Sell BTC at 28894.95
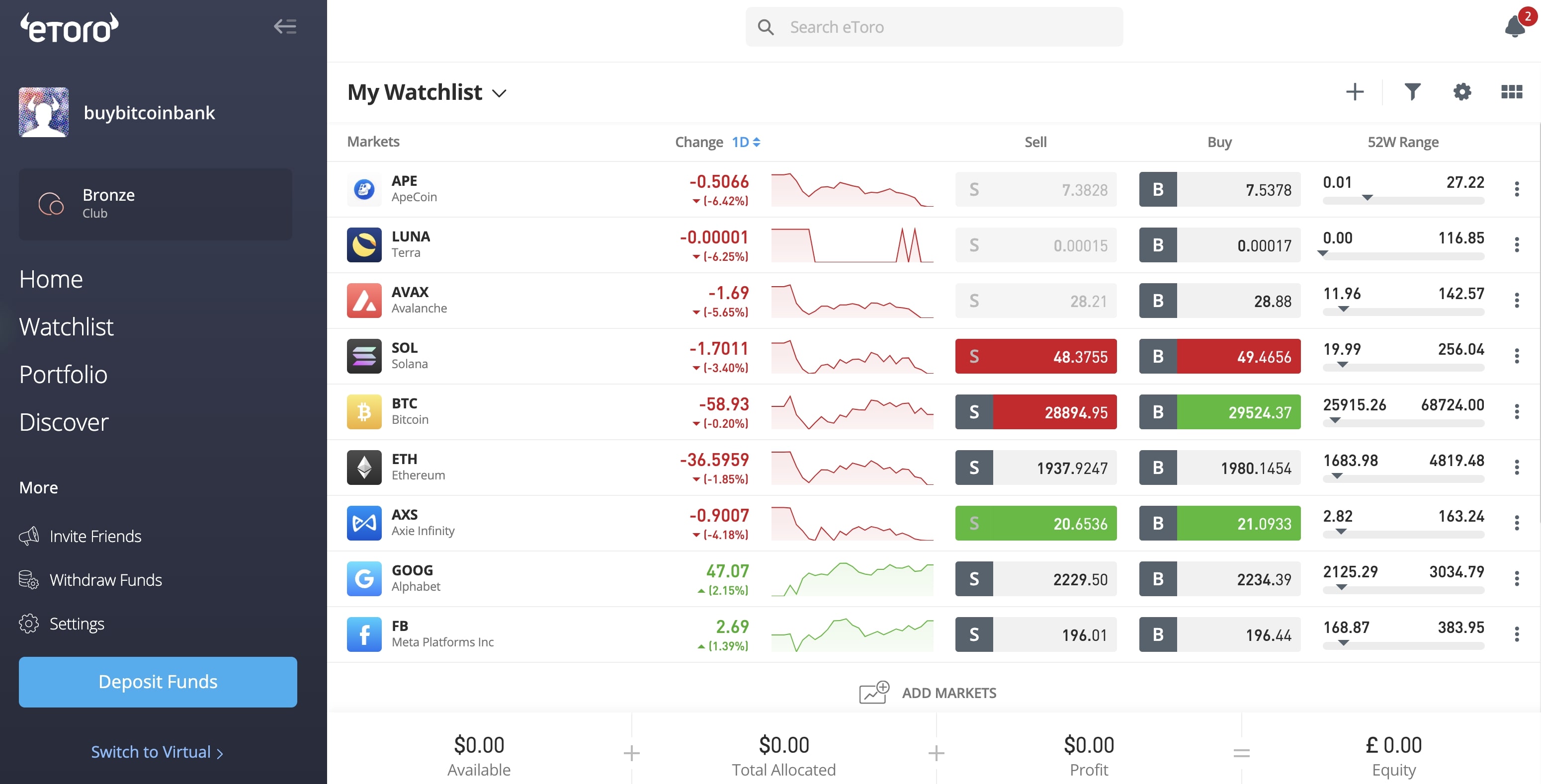1541x784 pixels. click(x=1035, y=412)
